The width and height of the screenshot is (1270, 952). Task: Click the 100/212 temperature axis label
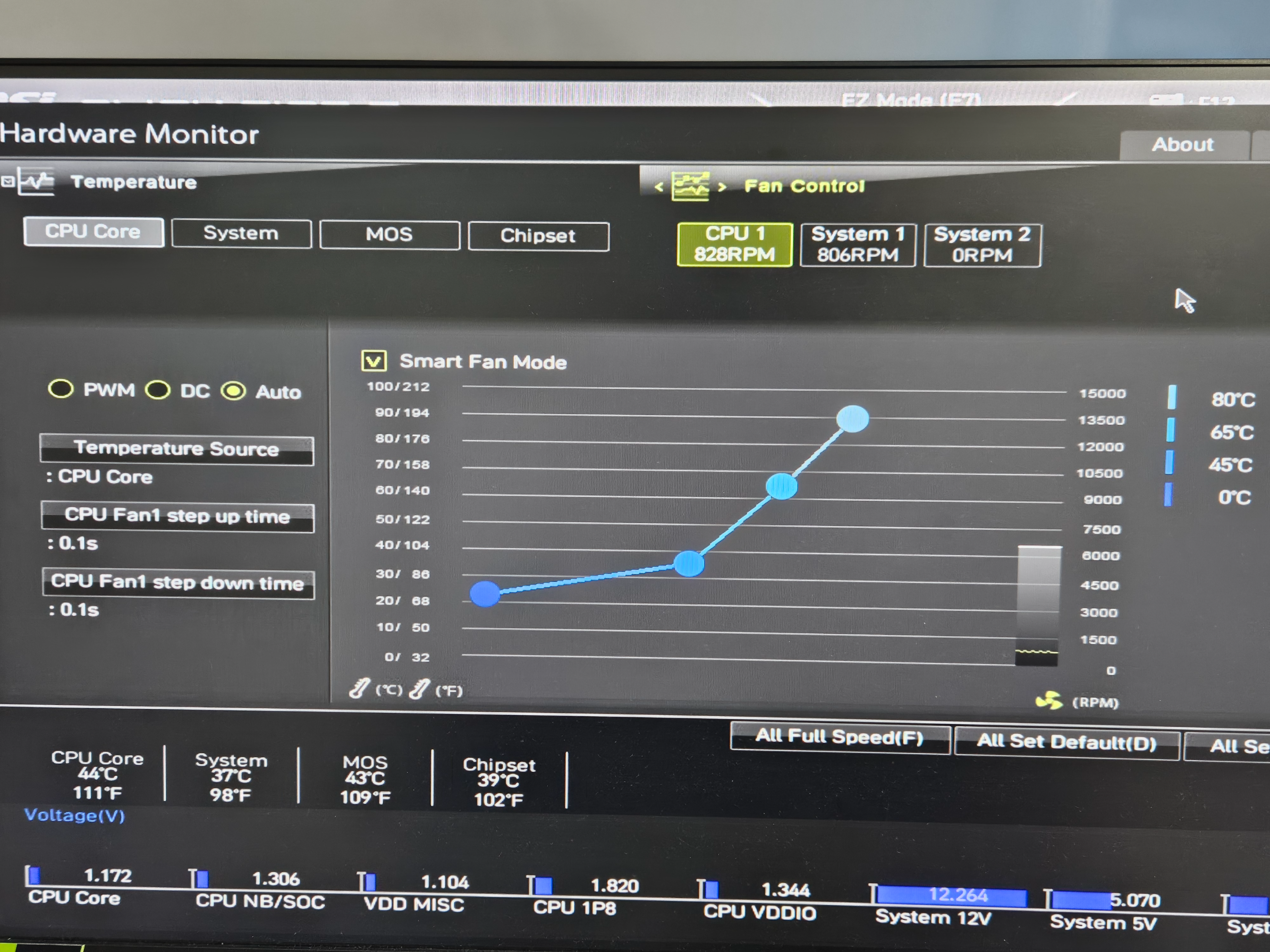[x=399, y=386]
